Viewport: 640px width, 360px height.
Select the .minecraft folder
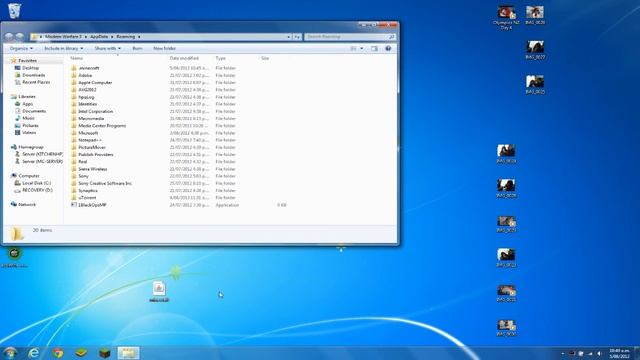(89, 68)
